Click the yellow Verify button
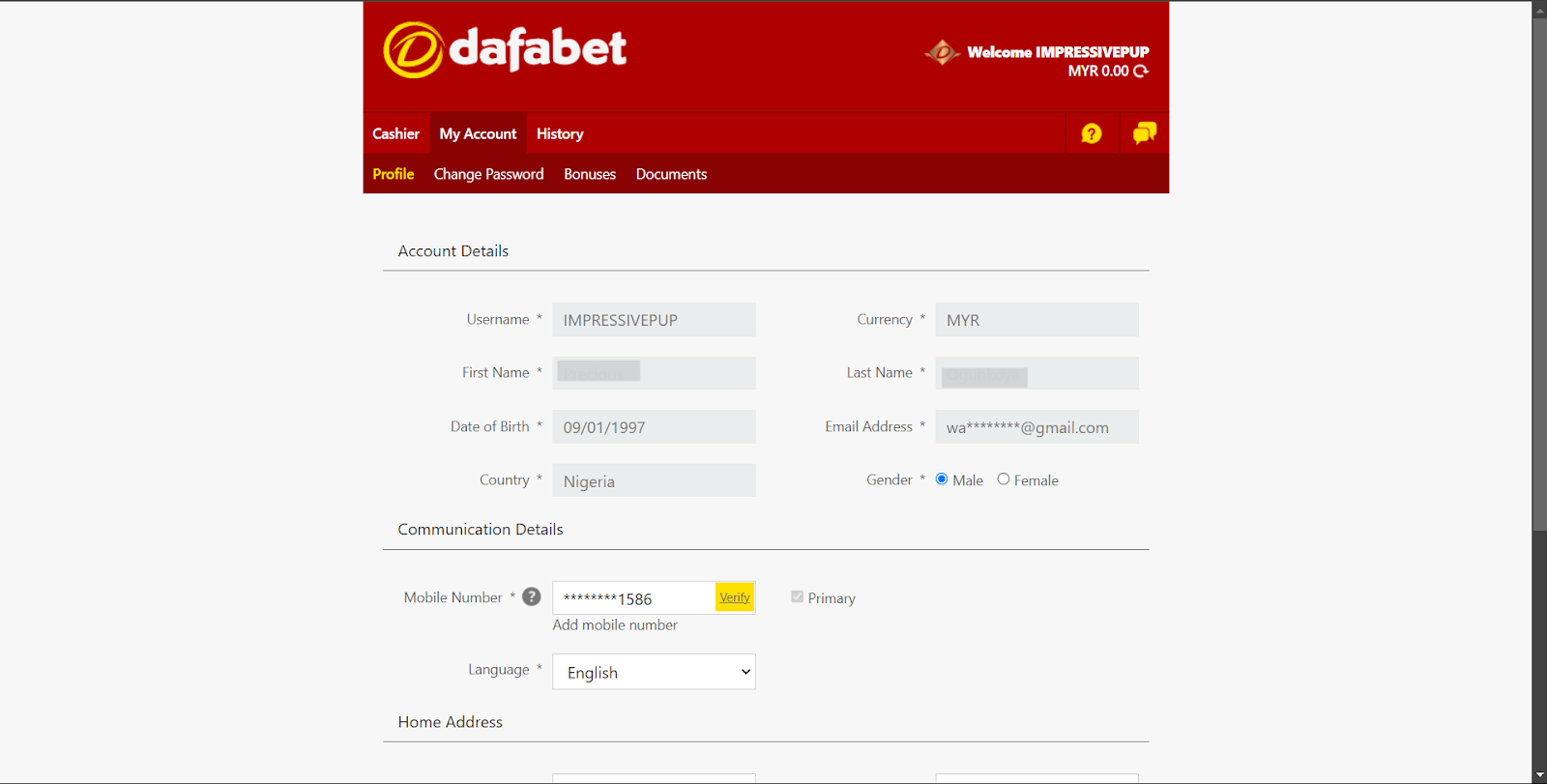 (735, 597)
